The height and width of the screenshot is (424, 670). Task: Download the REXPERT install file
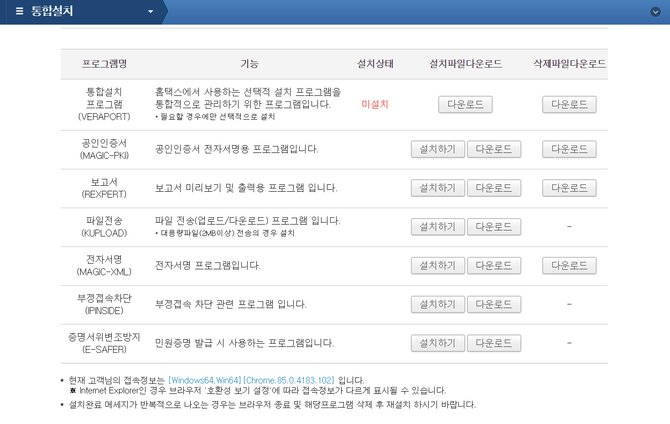tap(493, 188)
